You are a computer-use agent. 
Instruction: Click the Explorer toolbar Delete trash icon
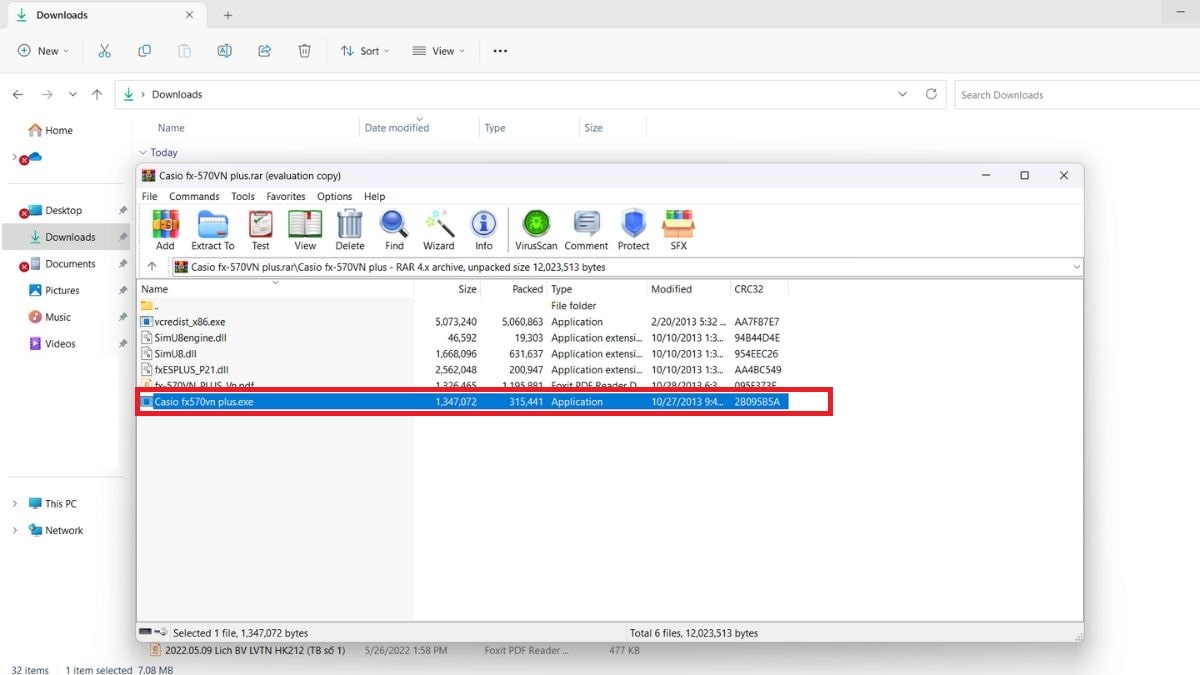[x=305, y=51]
